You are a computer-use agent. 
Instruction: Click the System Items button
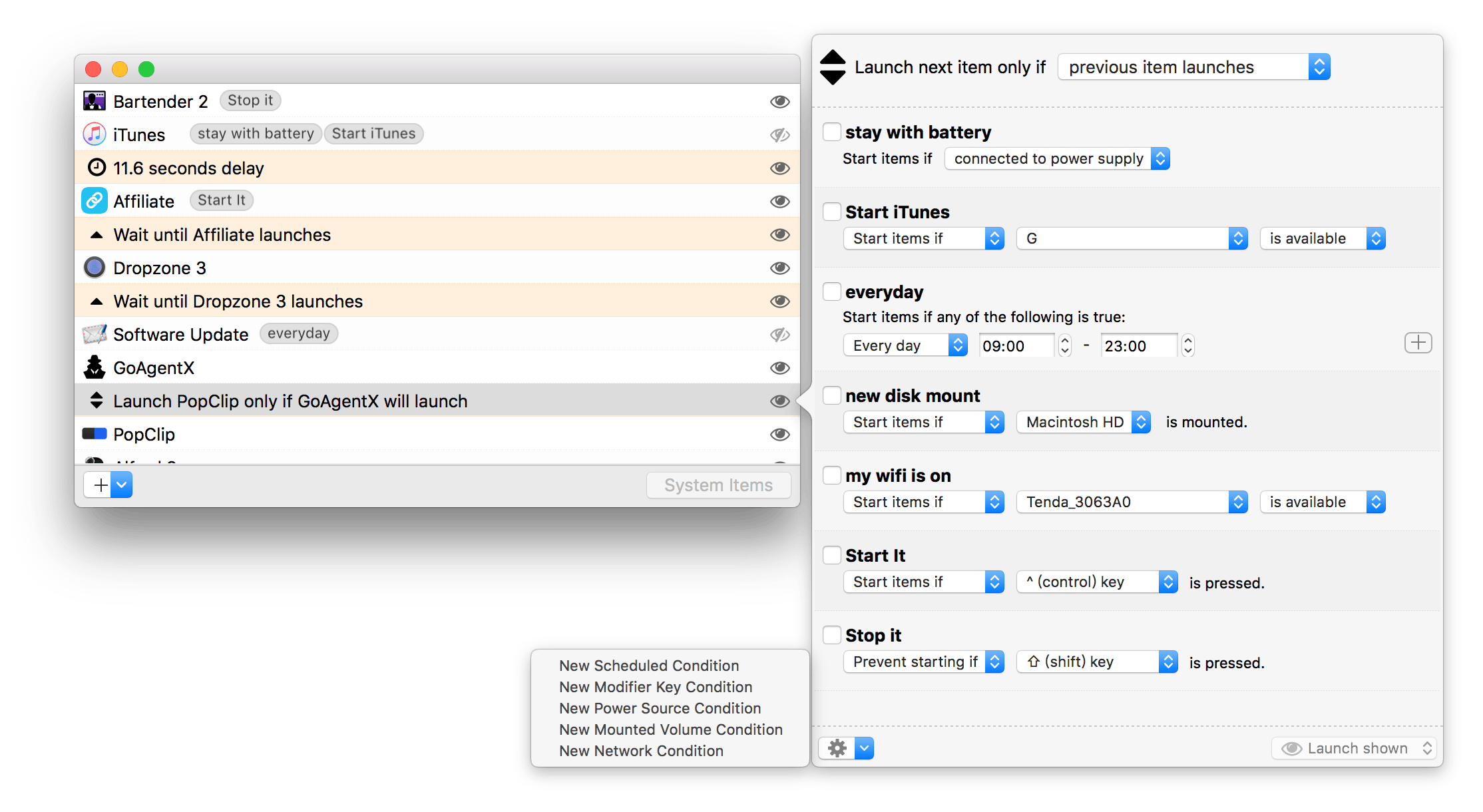(x=718, y=485)
